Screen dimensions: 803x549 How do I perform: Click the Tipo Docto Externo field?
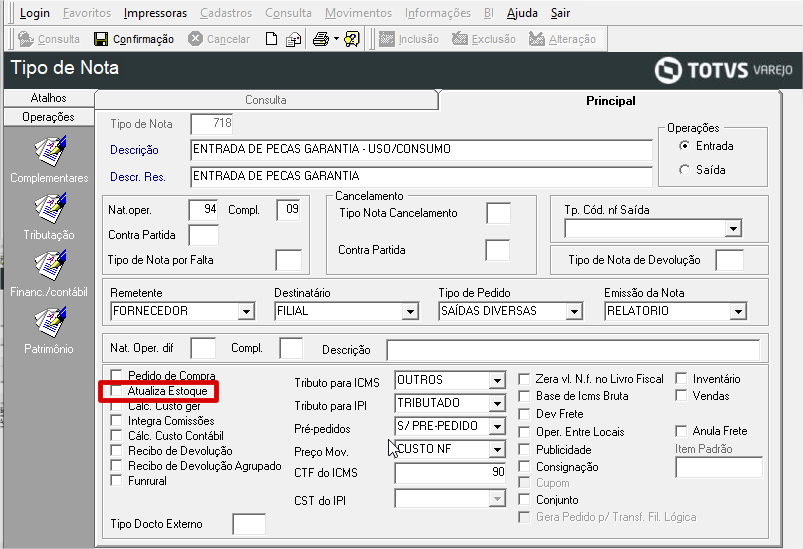coord(249,524)
